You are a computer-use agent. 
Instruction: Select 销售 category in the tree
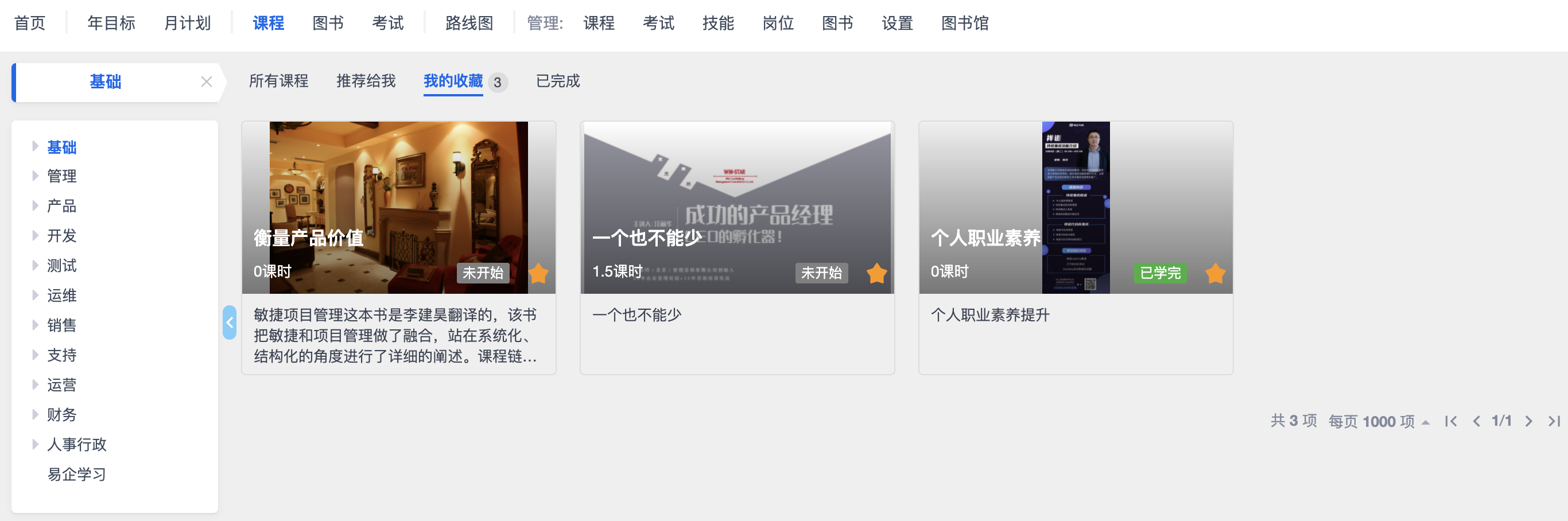(x=61, y=326)
